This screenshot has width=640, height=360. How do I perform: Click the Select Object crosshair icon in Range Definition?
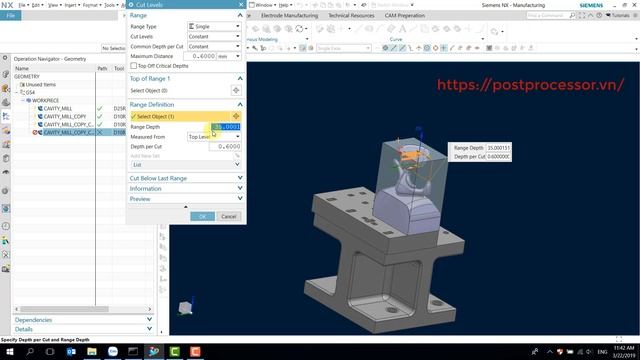pos(236,116)
